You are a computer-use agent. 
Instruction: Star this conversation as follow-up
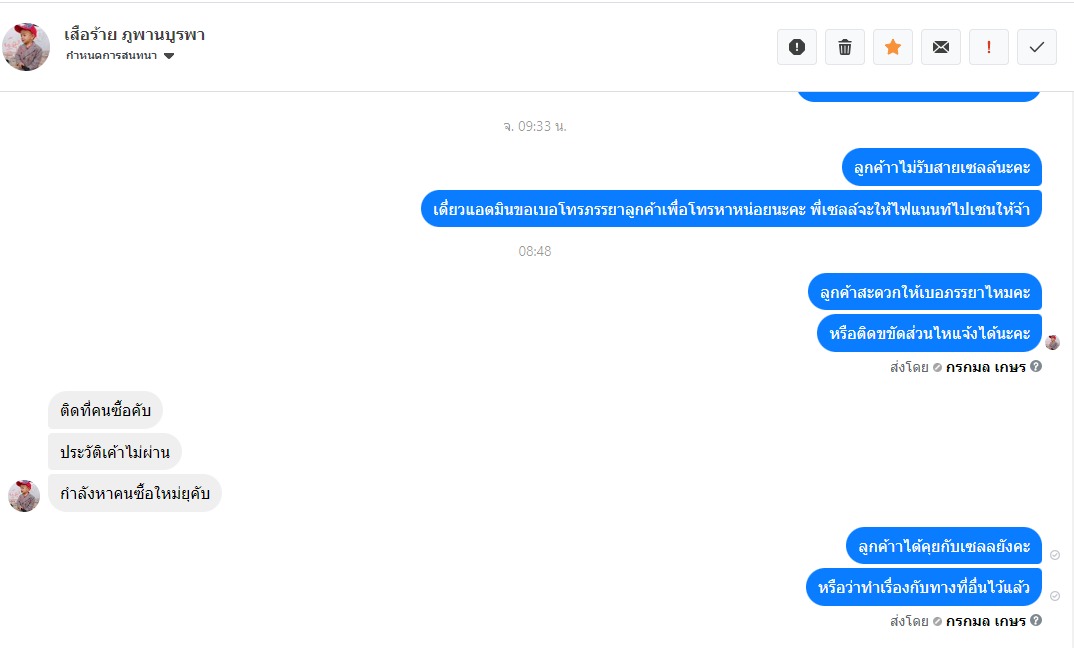(x=892, y=47)
